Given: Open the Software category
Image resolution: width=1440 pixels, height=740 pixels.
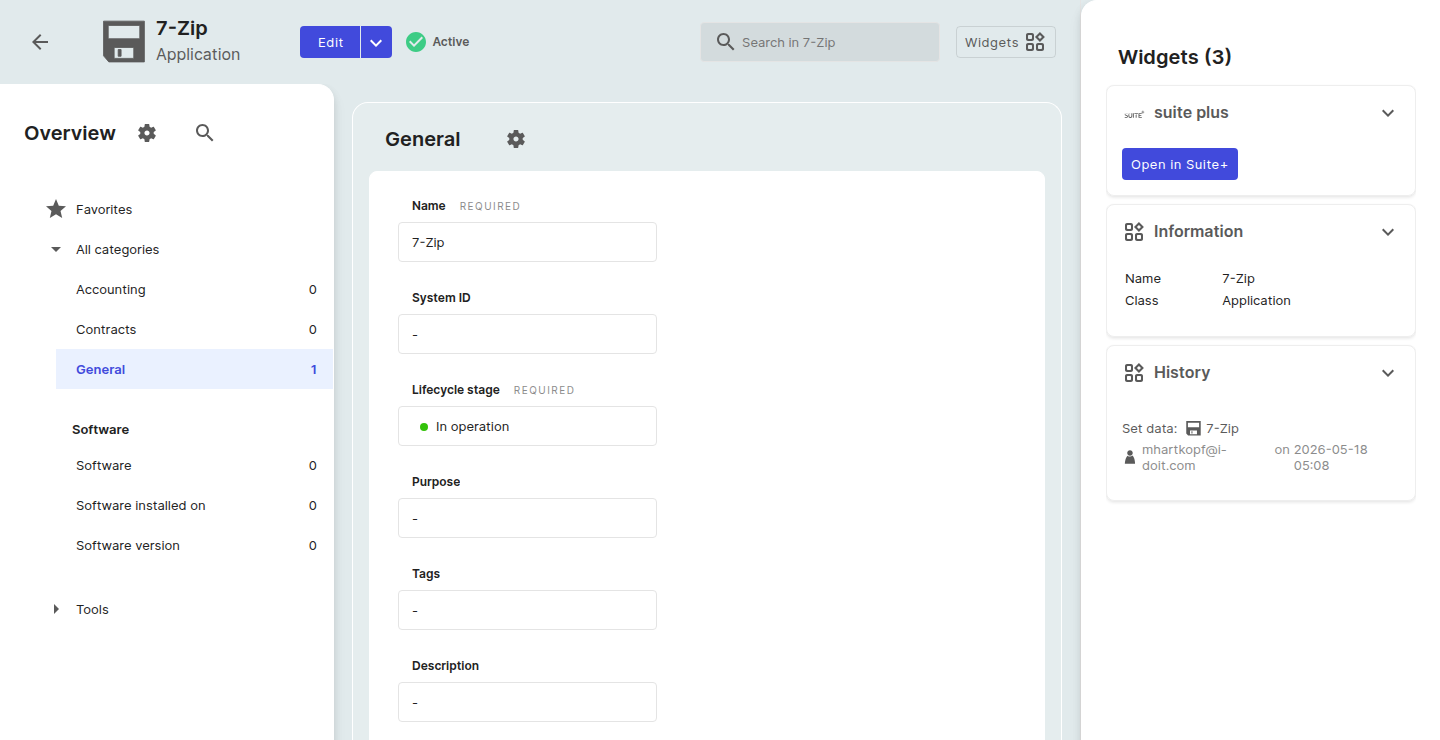Looking at the screenshot, I should coord(194,465).
